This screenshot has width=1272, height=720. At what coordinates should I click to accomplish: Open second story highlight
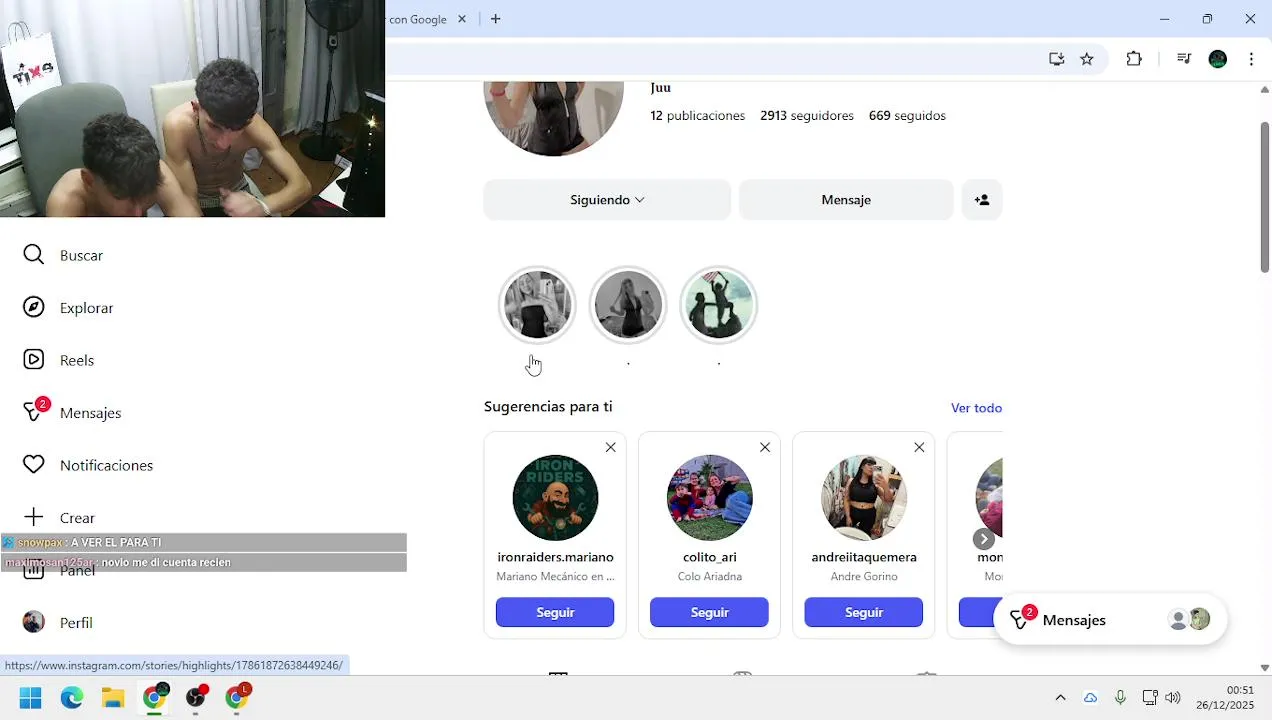(x=628, y=305)
